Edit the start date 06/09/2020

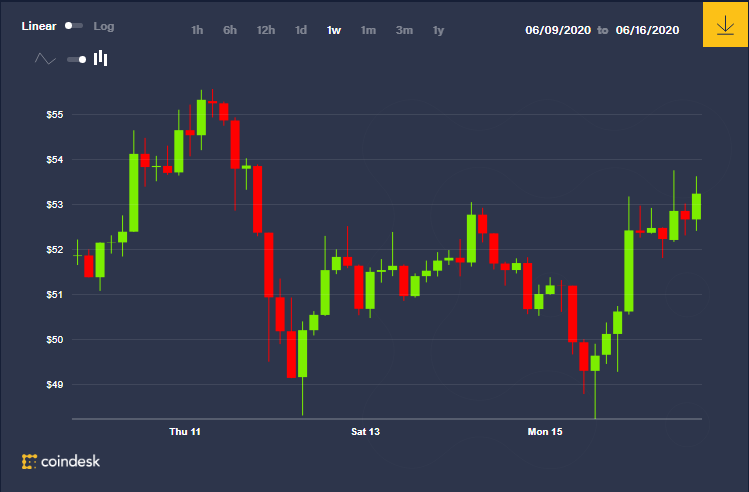[x=558, y=30]
